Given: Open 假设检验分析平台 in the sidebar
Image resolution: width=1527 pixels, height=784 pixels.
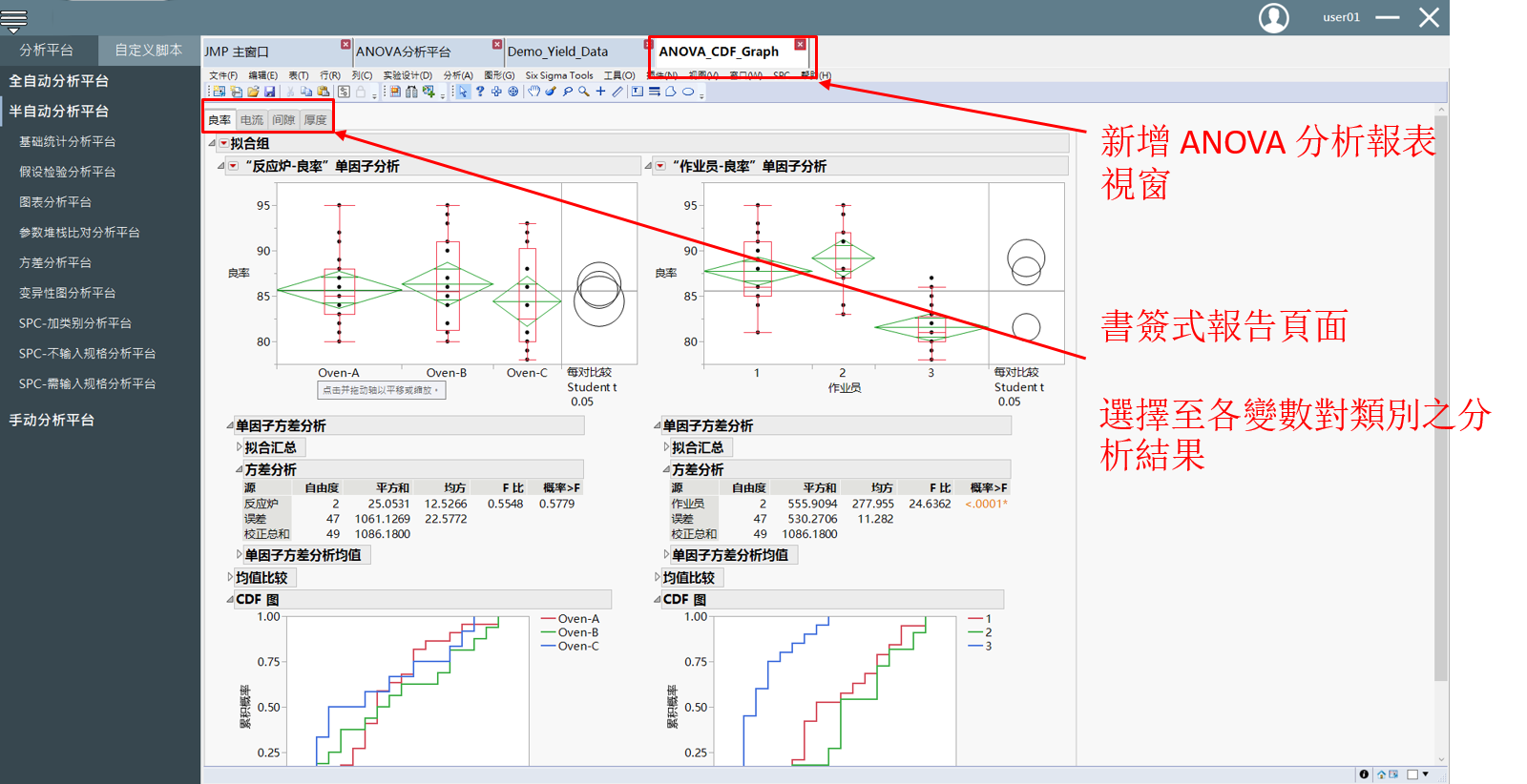Looking at the screenshot, I should (67, 172).
